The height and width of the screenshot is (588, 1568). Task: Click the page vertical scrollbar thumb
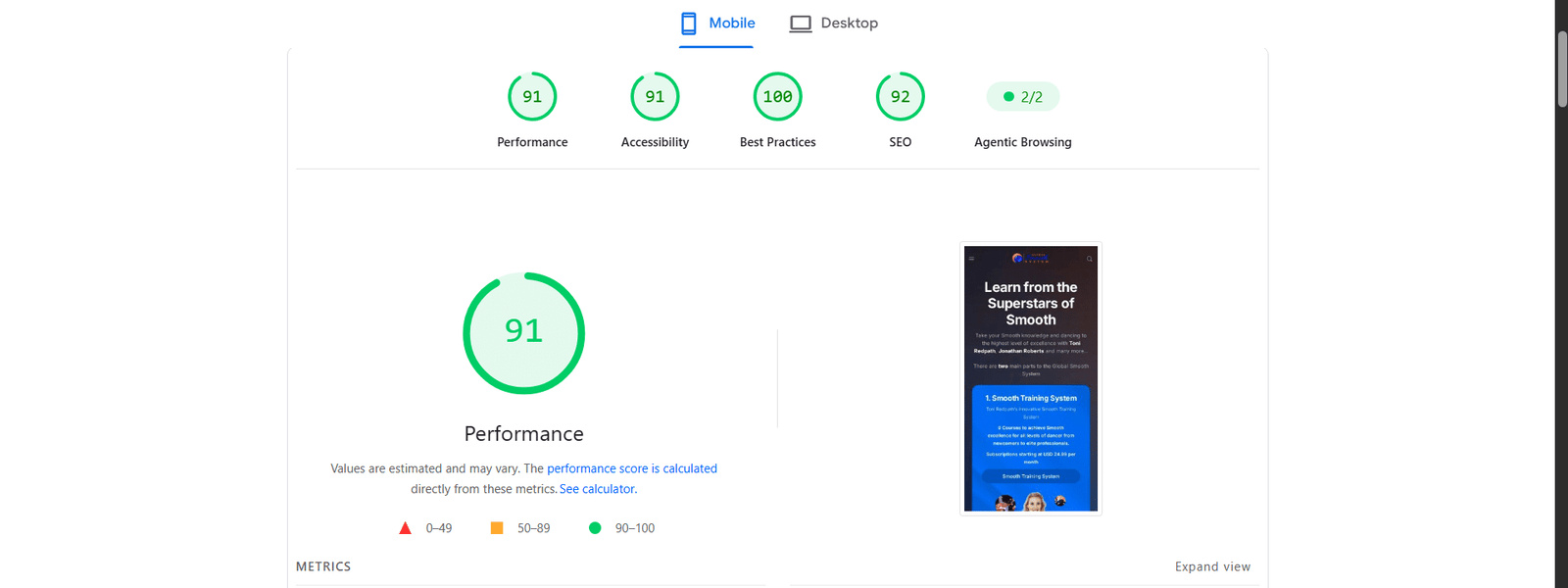point(1562,69)
